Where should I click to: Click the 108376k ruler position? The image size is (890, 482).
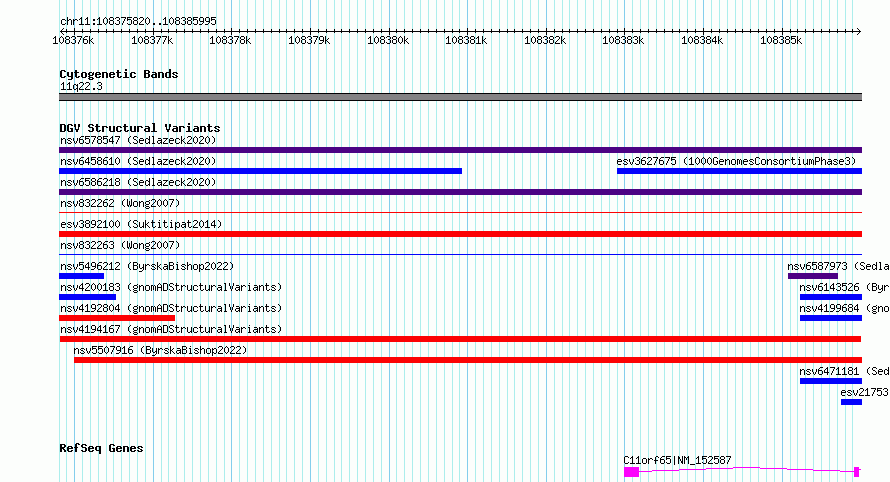tap(73, 40)
